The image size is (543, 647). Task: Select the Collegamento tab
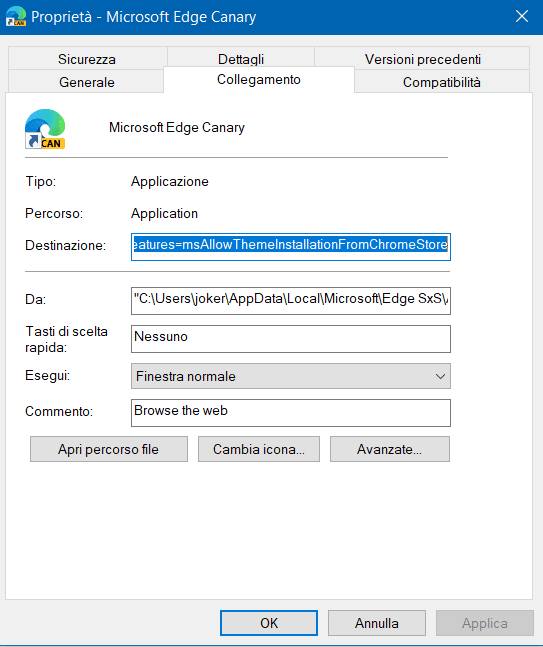click(259, 79)
